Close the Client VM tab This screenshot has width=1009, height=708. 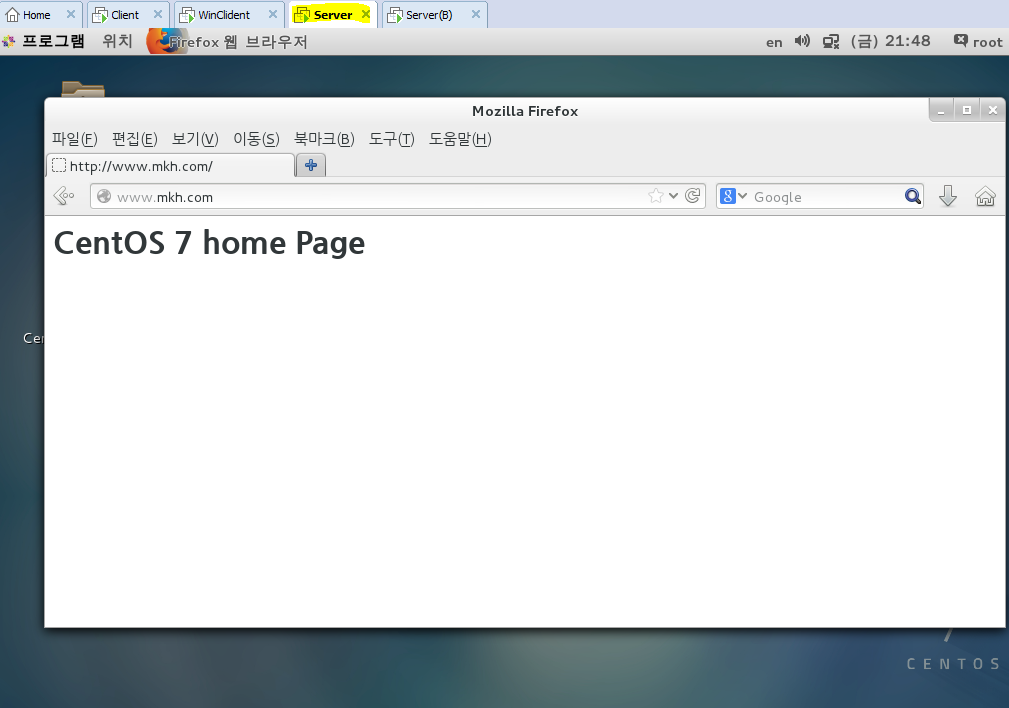click(x=158, y=14)
